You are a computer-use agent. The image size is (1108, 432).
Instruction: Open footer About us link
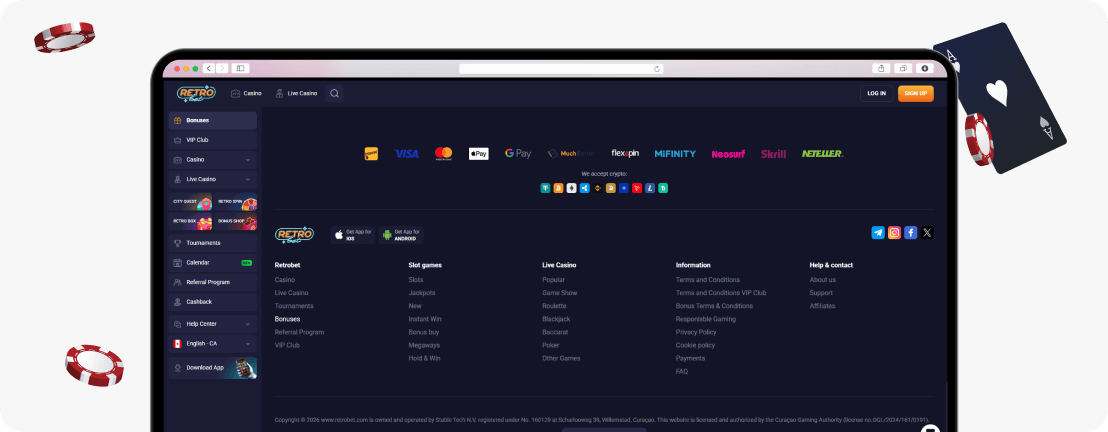(823, 280)
